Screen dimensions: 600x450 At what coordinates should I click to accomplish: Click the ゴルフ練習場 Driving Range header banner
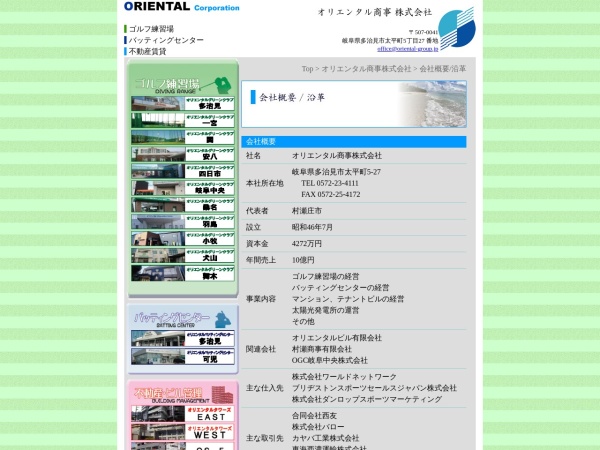[x=183, y=85]
